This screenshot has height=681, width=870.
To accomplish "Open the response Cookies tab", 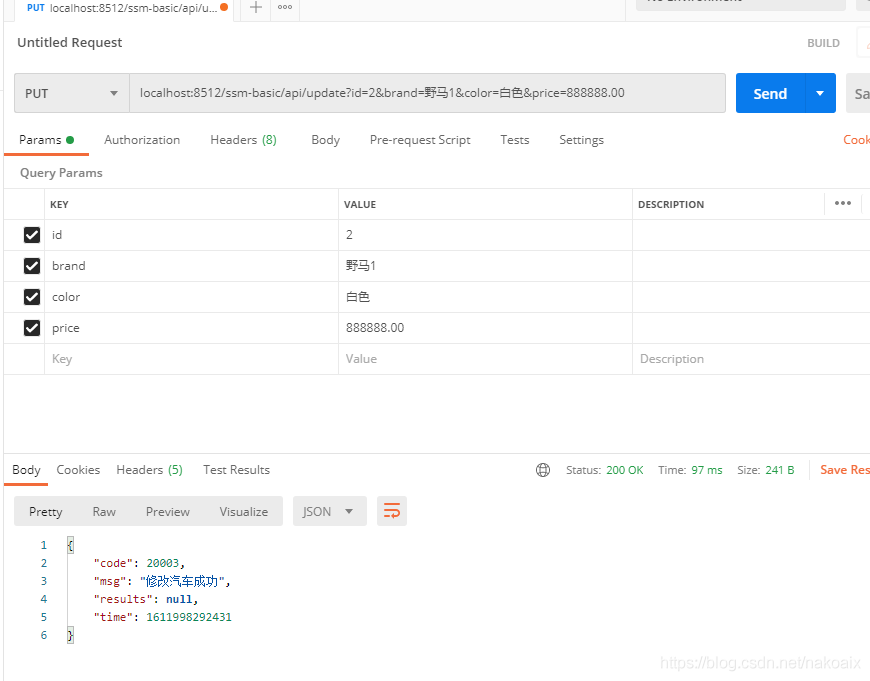I will click(78, 470).
